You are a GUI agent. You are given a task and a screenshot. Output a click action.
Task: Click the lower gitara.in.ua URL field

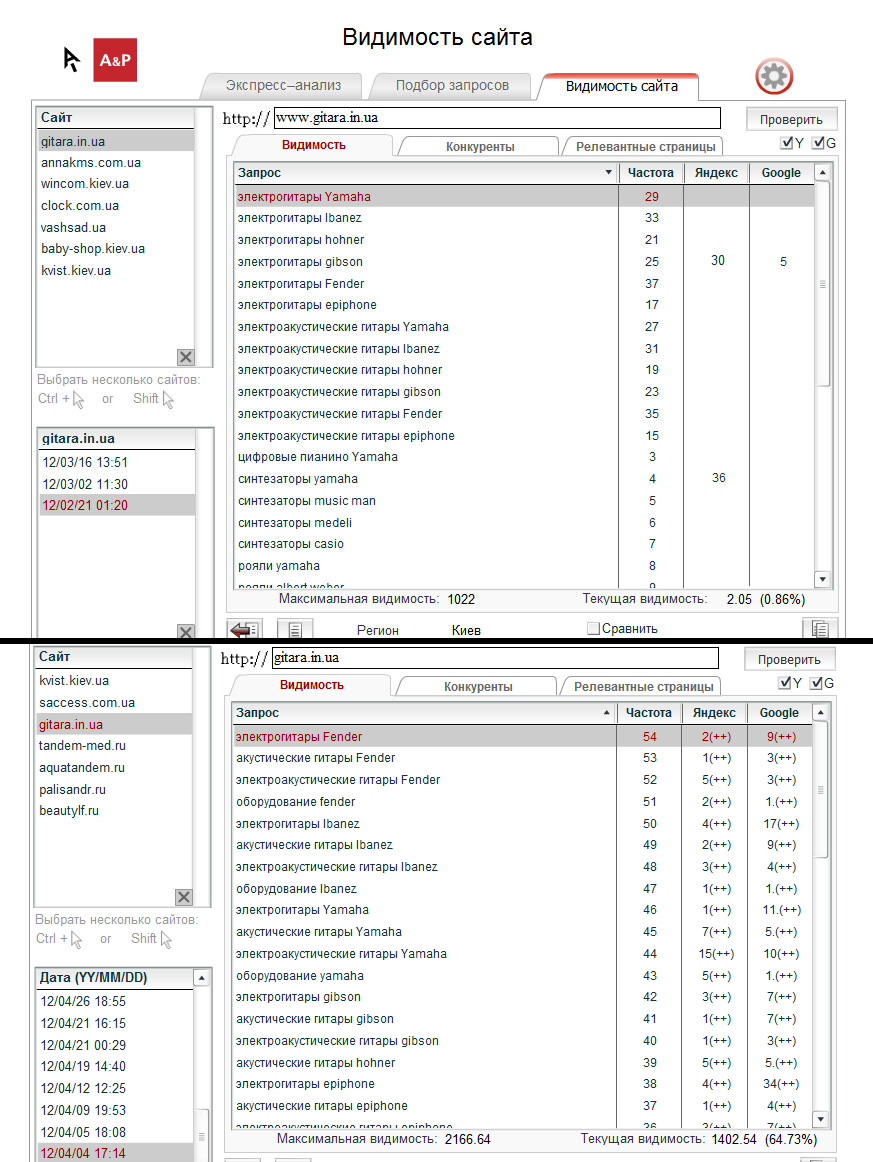pyautogui.click(x=495, y=658)
